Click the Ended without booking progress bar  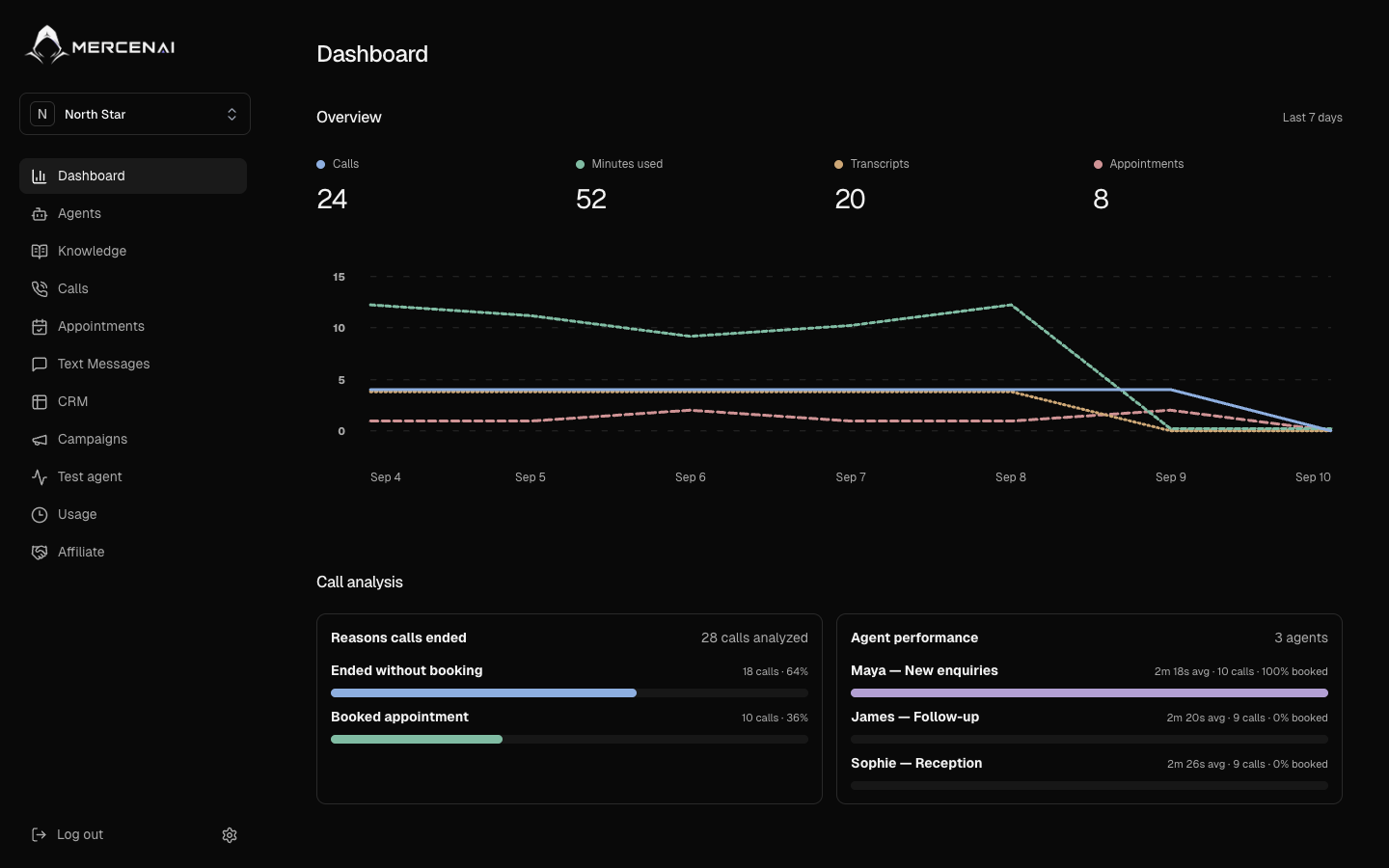[569, 693]
